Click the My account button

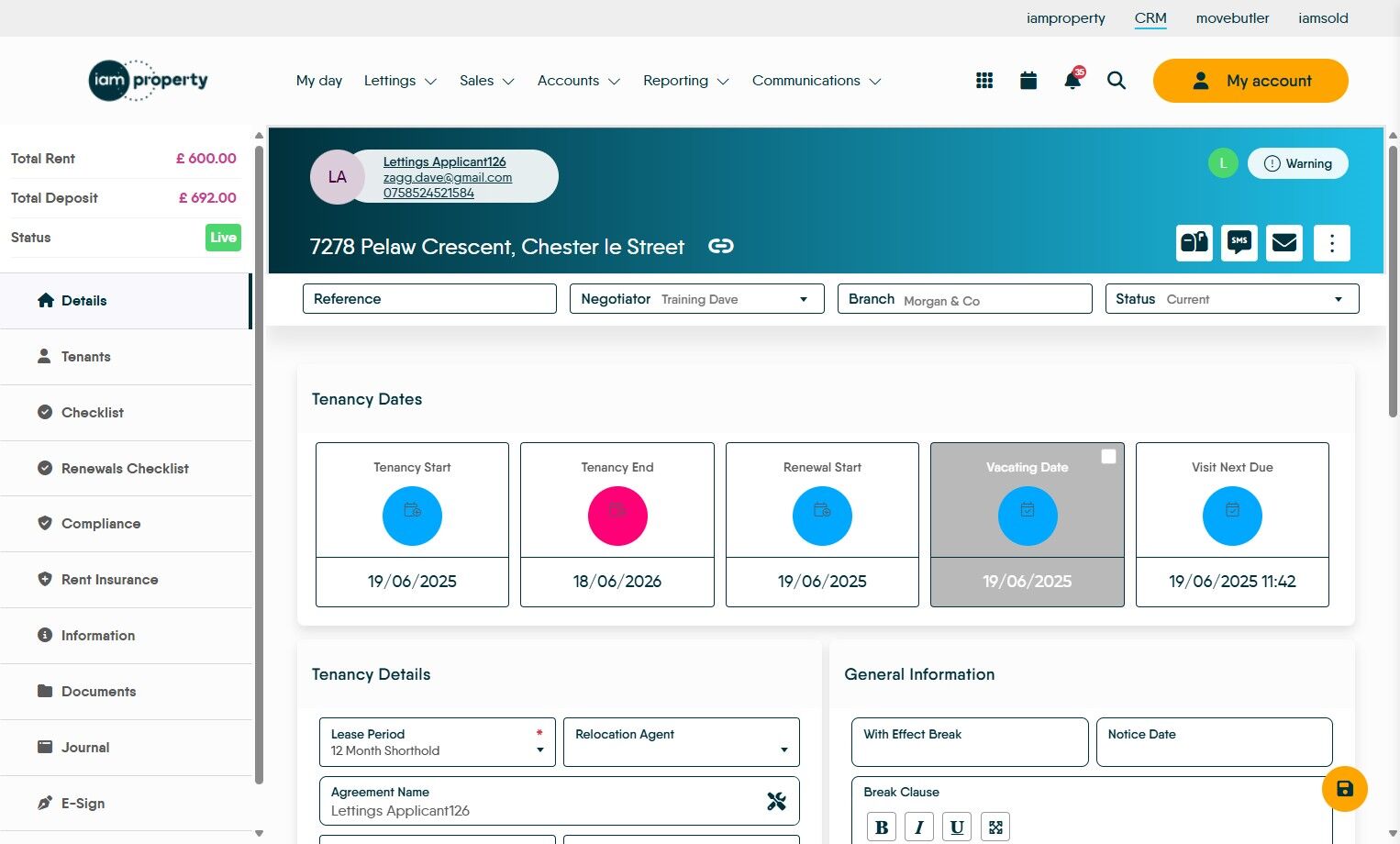pyautogui.click(x=1250, y=81)
